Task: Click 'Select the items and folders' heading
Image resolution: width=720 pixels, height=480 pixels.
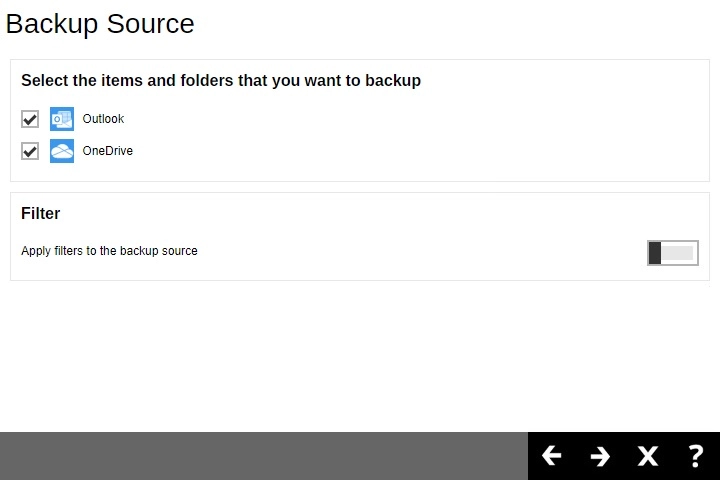Action: coord(221,80)
